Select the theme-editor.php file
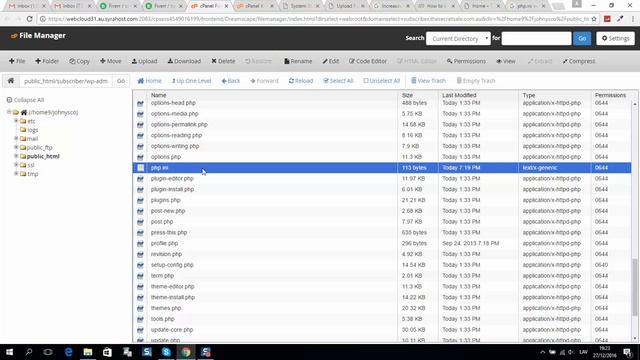Viewport: 640px width, 360px height. click(x=173, y=287)
